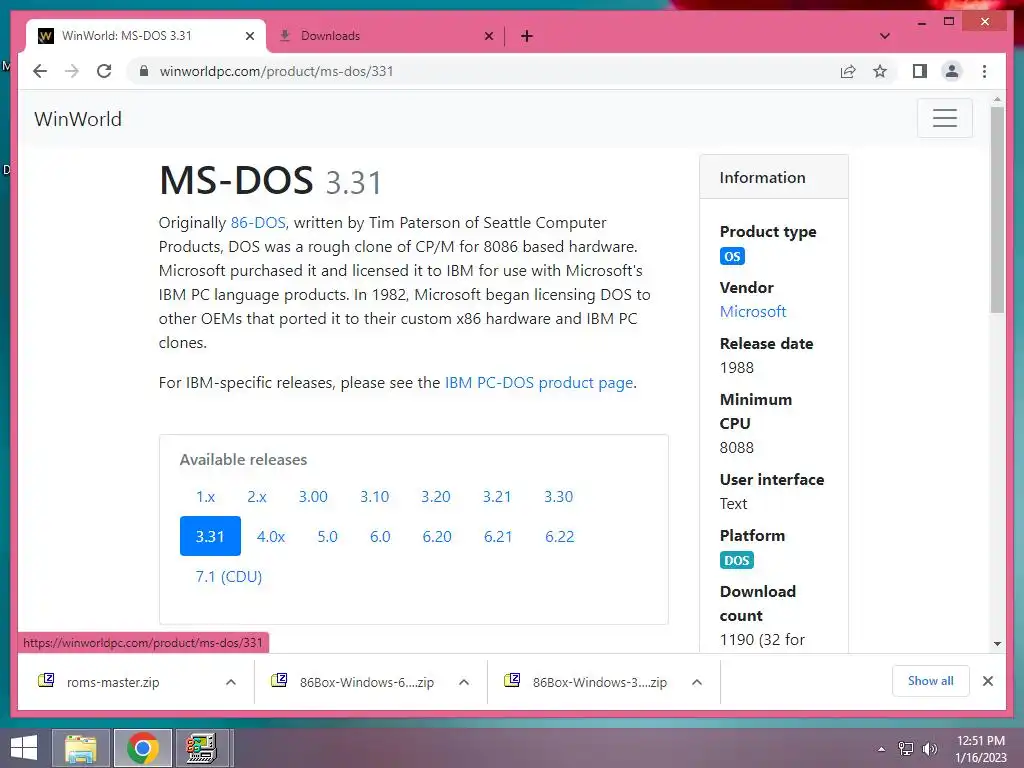The image size is (1024, 768).
Task: Expand options for roms-master.zip
Action: 231,682
